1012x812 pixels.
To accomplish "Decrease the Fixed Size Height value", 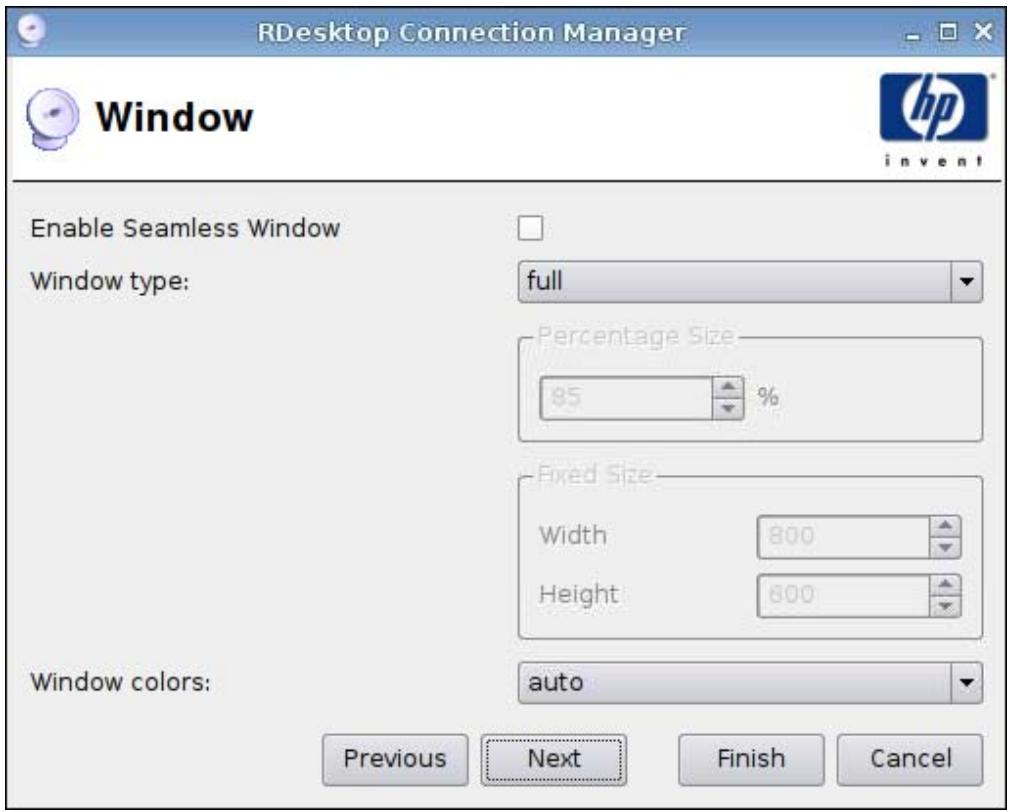I will tap(945, 606).
